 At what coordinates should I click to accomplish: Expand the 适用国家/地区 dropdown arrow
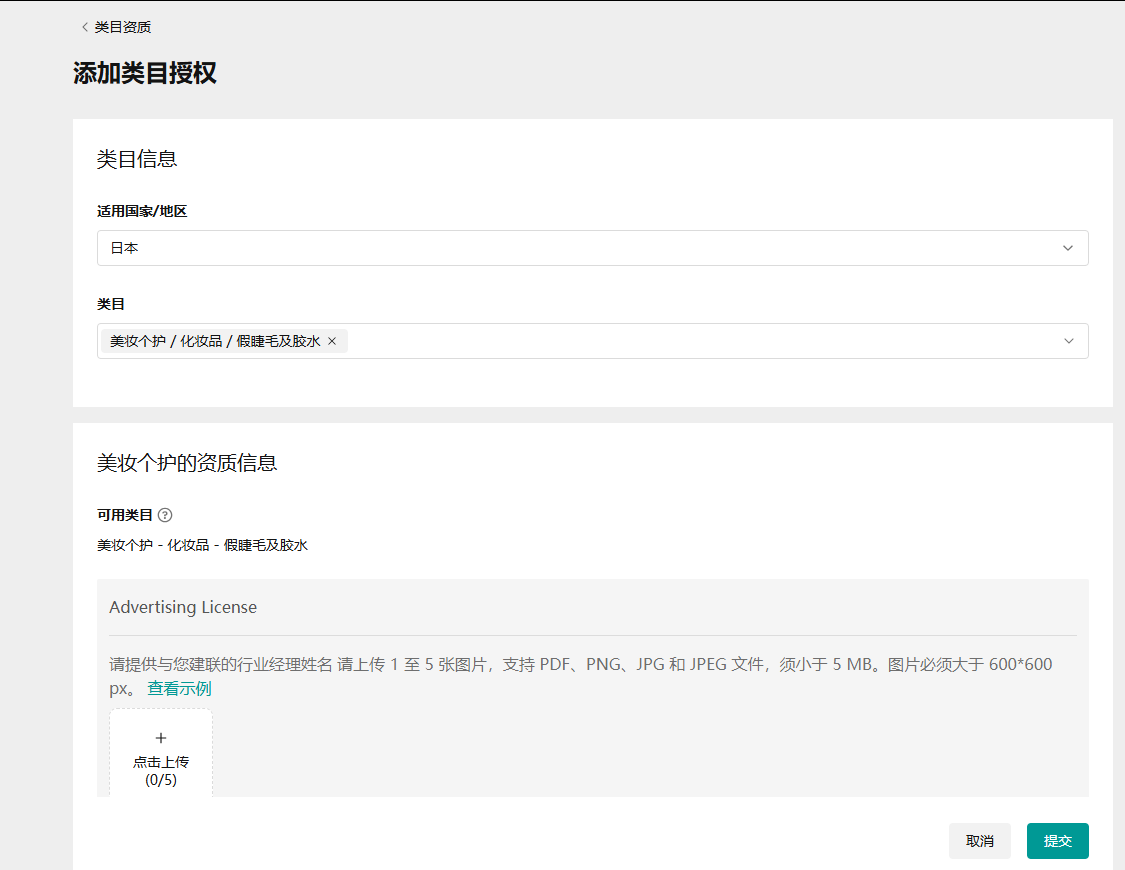point(1068,248)
